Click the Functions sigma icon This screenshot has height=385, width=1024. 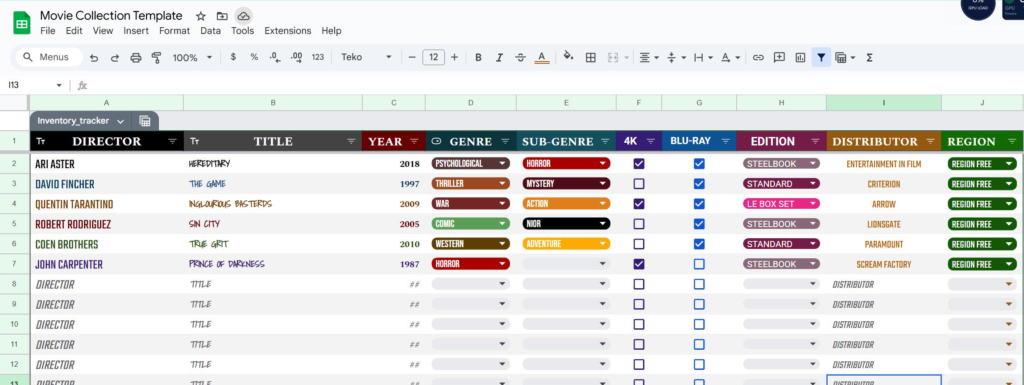pyautogui.click(x=869, y=57)
